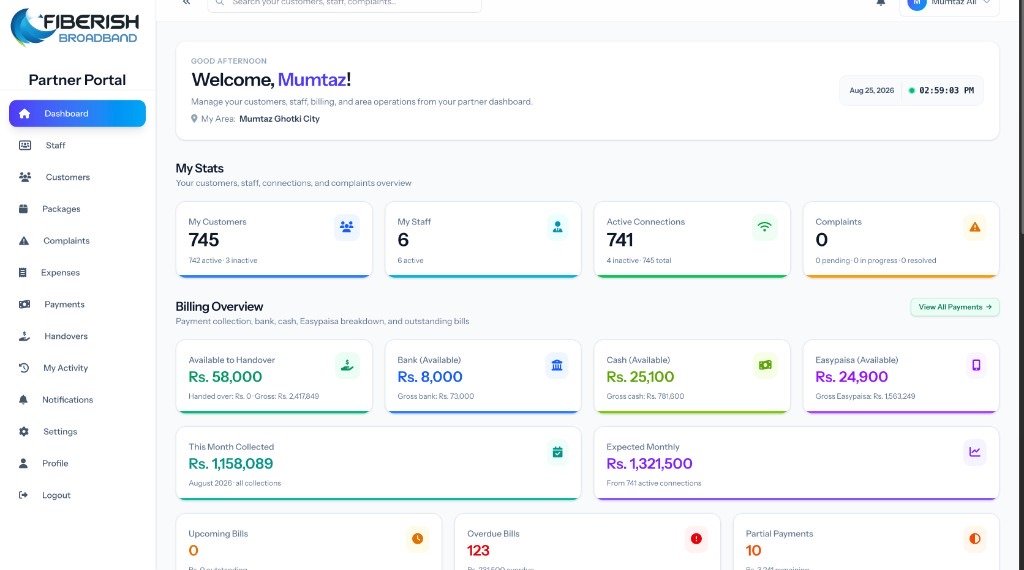Click the Mumtaz Ghotki City area text

pos(280,119)
